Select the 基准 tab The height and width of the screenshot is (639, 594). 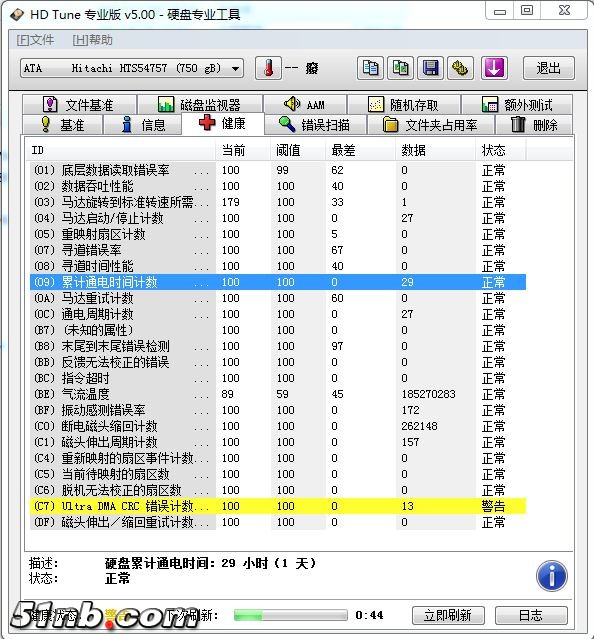(x=62, y=125)
